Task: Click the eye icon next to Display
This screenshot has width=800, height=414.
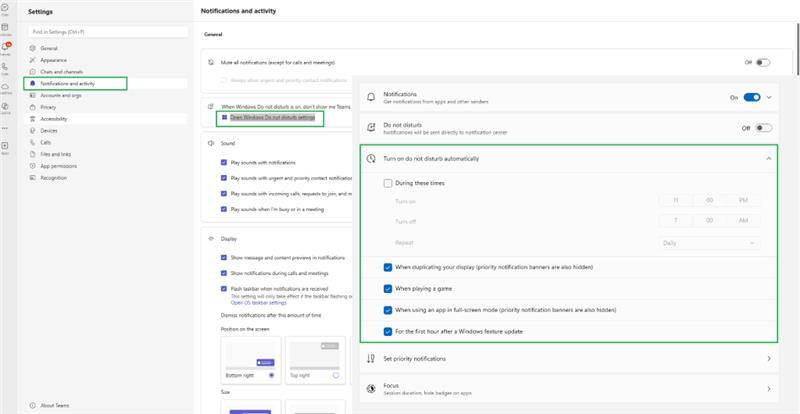Action: point(211,239)
